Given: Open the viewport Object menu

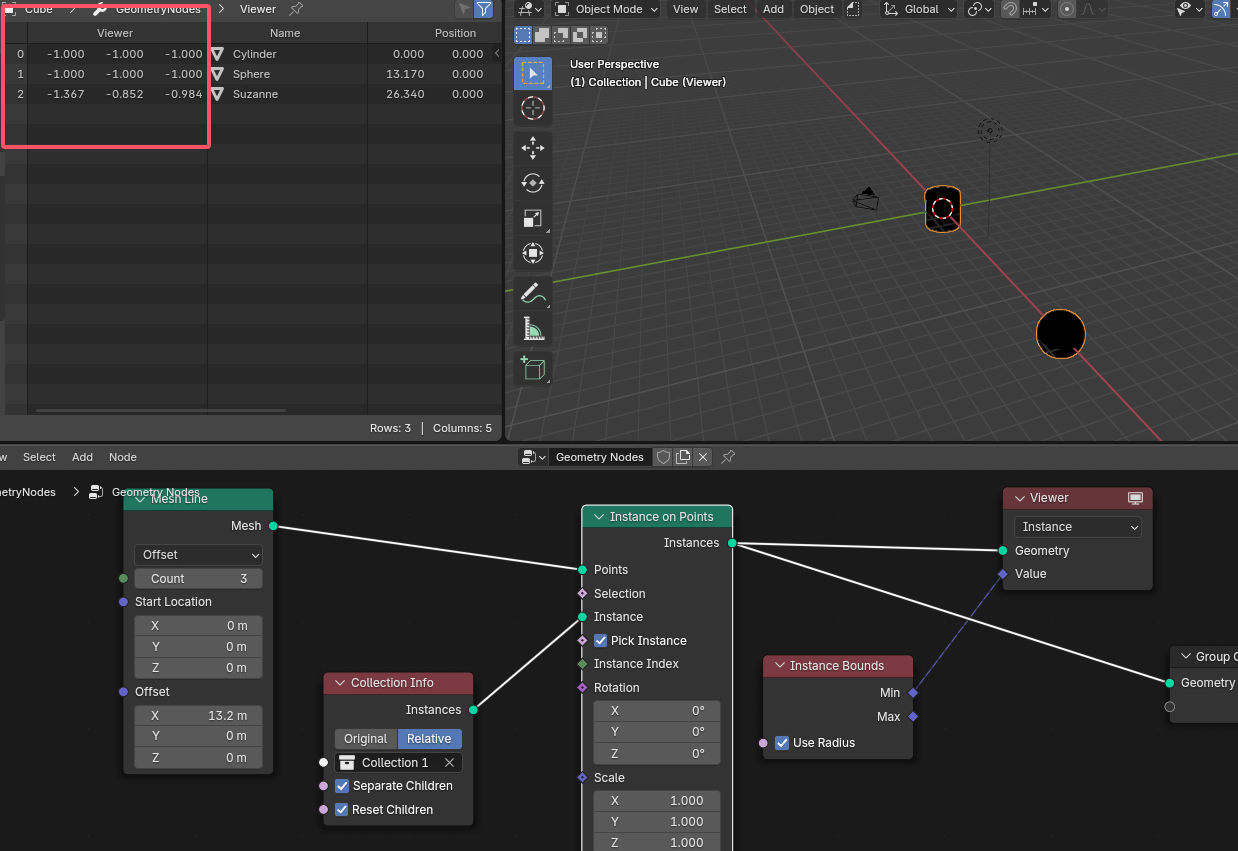Looking at the screenshot, I should click(817, 9).
